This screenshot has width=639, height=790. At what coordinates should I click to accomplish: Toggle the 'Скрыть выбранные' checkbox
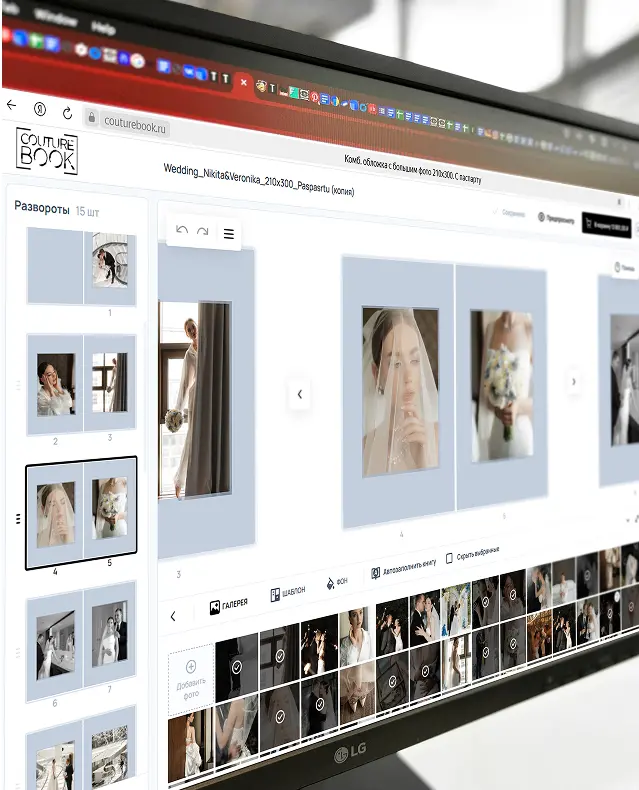pyautogui.click(x=450, y=557)
